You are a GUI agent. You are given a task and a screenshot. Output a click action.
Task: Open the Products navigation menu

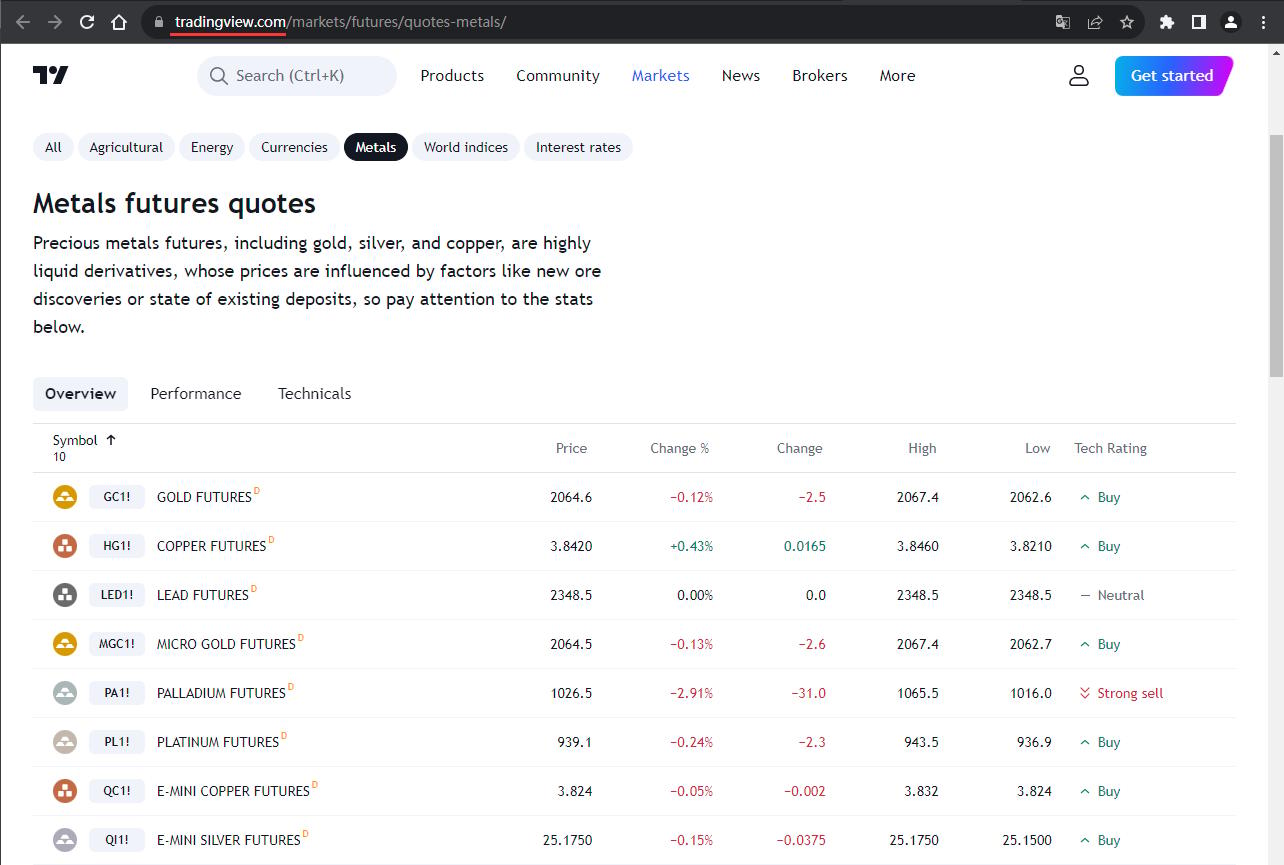452,76
